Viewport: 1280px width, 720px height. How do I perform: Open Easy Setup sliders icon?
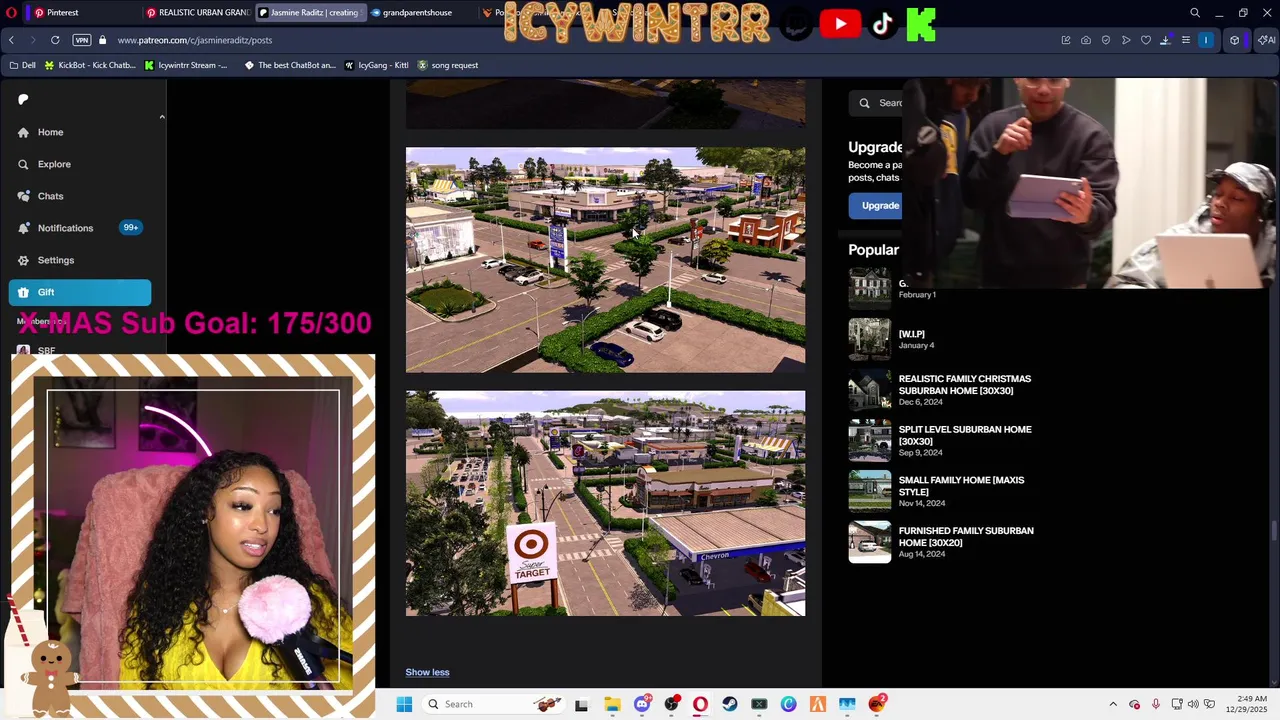(1185, 40)
